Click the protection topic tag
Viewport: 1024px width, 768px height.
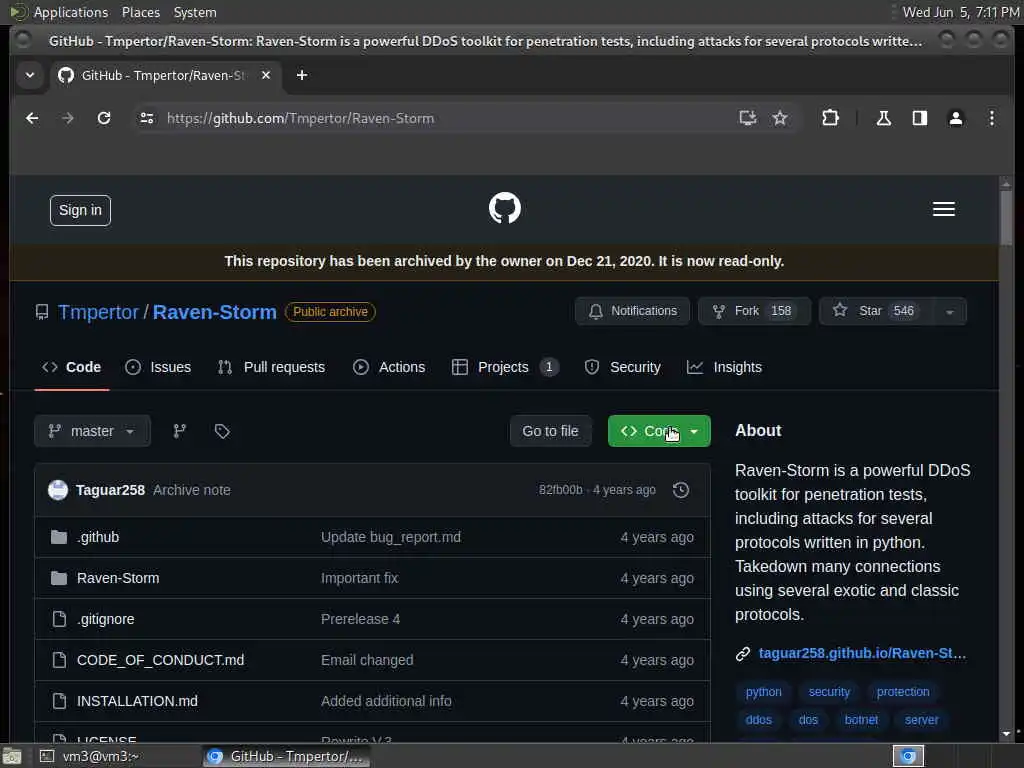903,692
